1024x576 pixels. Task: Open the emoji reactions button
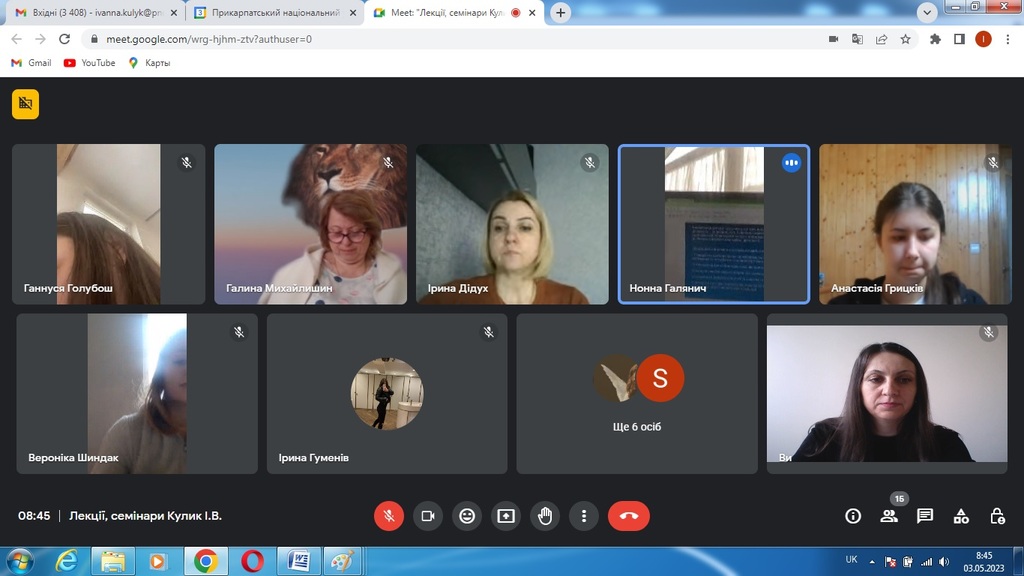pyautogui.click(x=467, y=516)
